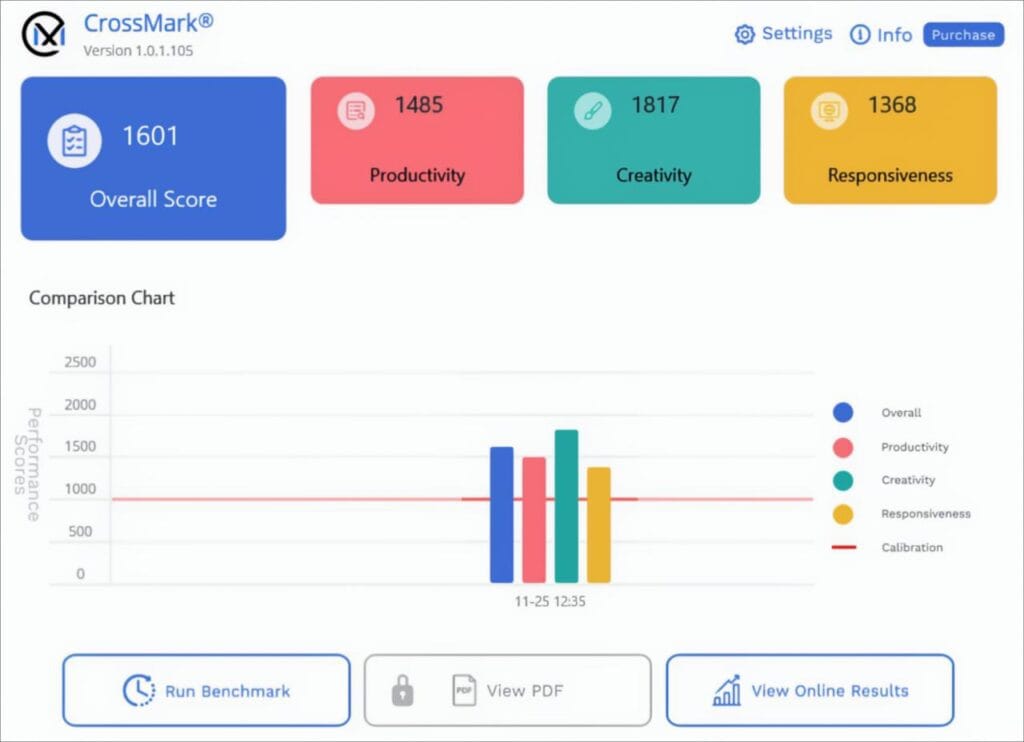Select the green Creativity bar in chart
Screen dimensions: 1024x742
pyautogui.click(x=566, y=506)
